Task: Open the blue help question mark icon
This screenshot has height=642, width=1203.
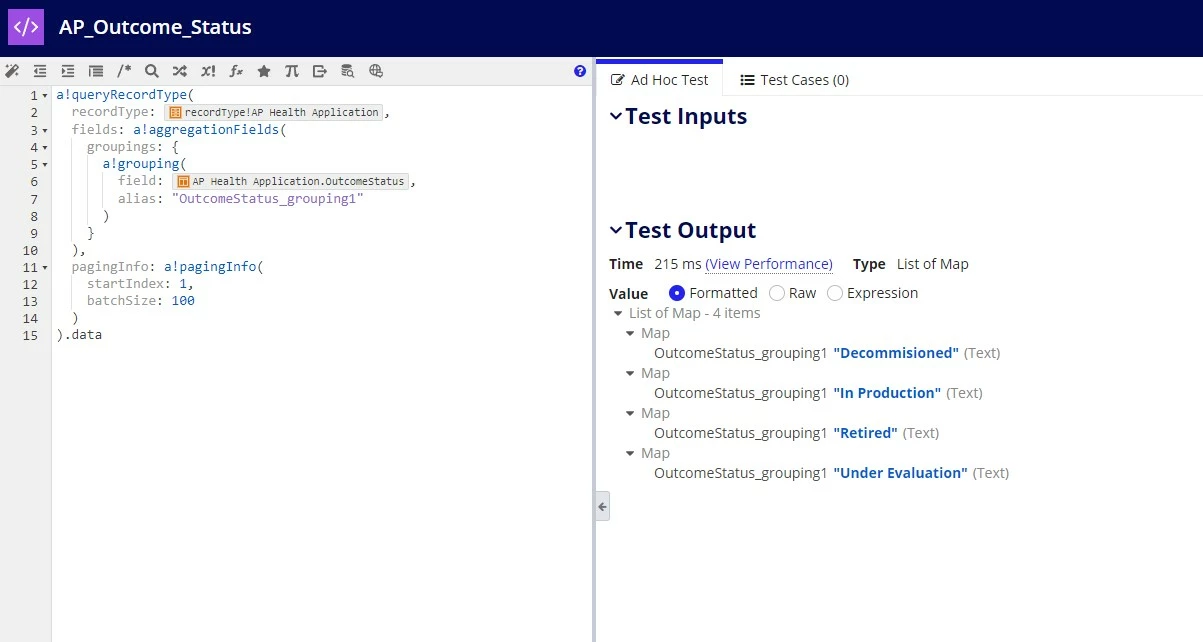Action: pos(580,71)
